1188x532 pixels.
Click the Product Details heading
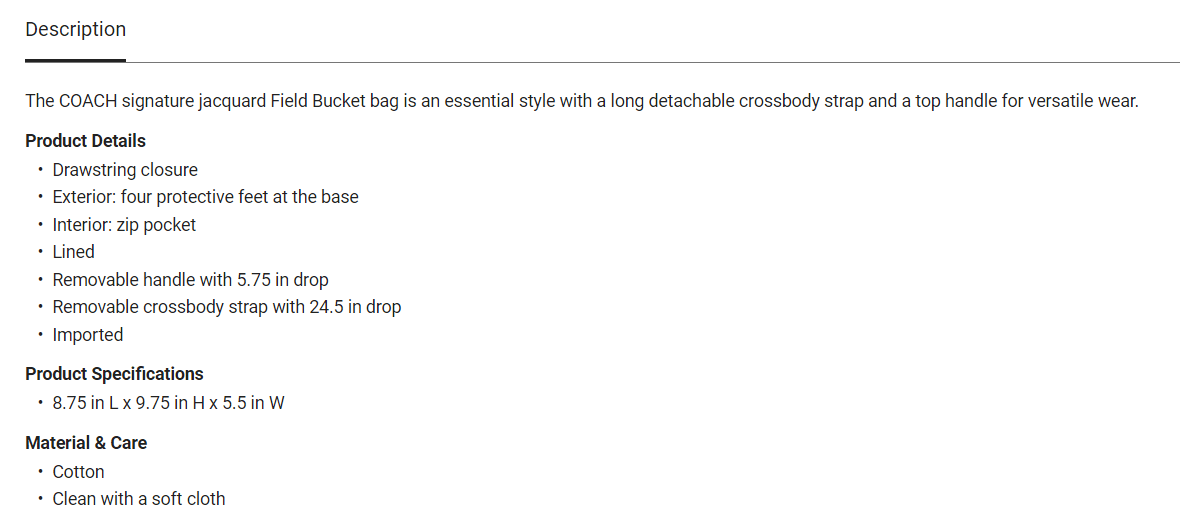tap(85, 141)
